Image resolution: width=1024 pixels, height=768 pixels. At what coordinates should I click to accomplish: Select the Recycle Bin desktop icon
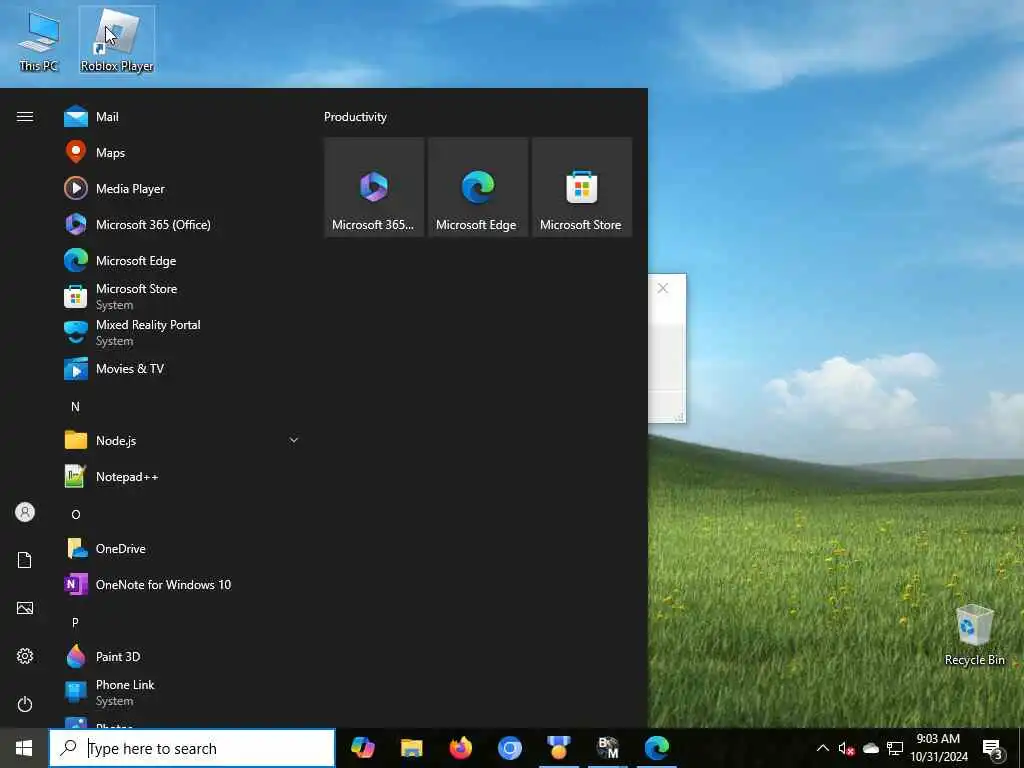tap(974, 635)
